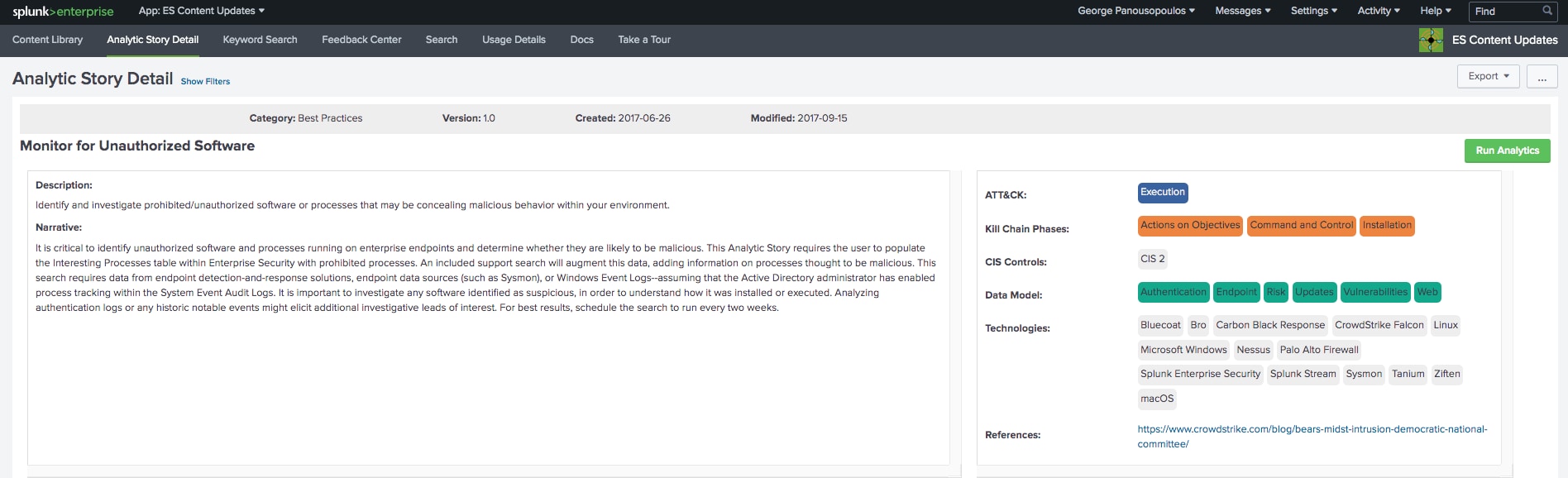The width and height of the screenshot is (1568, 478).
Task: Click the Bro technology tag
Action: pyautogui.click(x=1198, y=325)
